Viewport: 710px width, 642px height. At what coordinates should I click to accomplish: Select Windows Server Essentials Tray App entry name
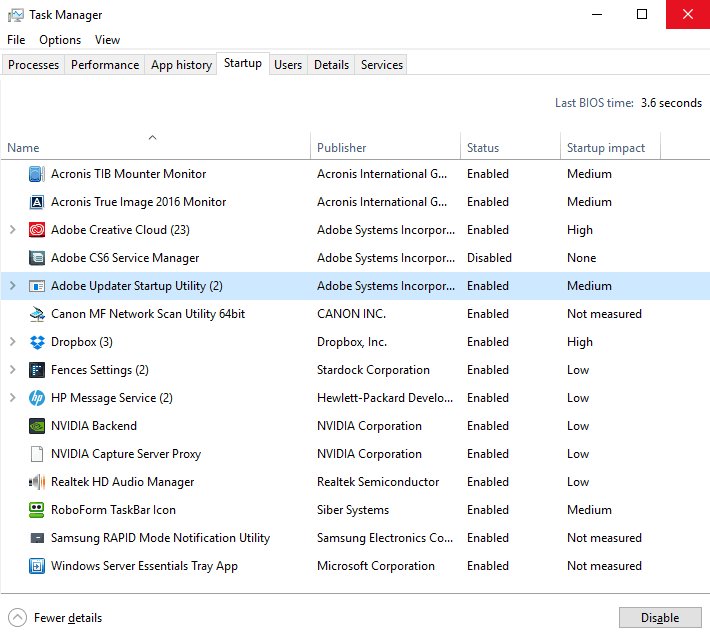pyautogui.click(x=144, y=566)
